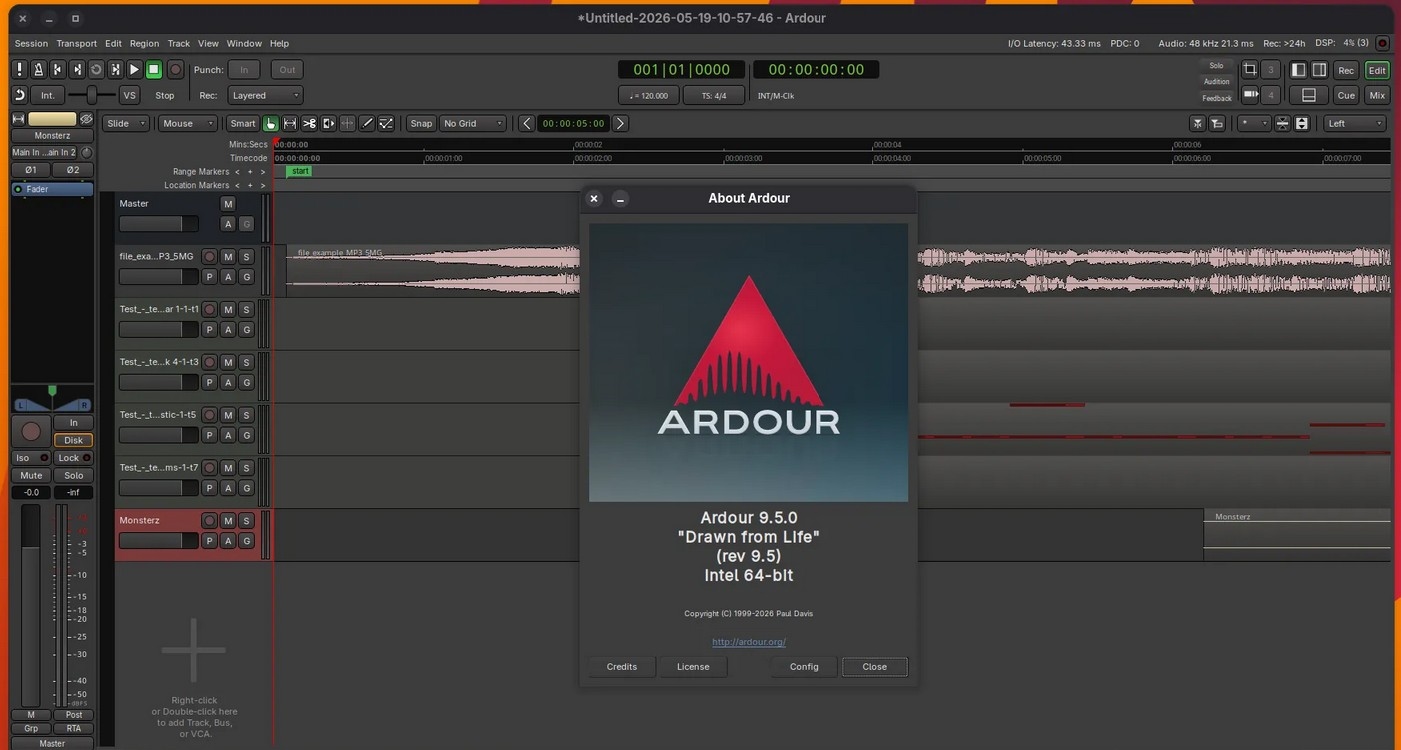Open the Left dropdown in editor toolbar

[x=1355, y=123]
